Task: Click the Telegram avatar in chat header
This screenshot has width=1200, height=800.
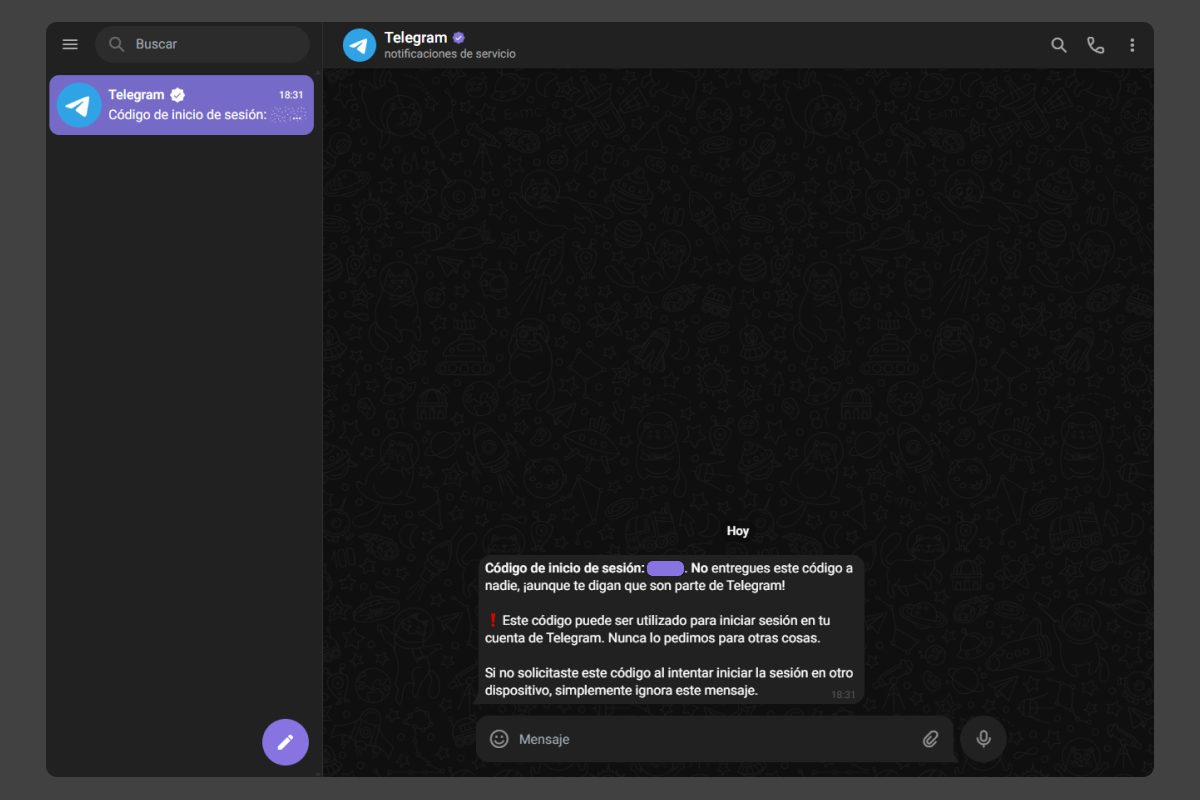Action: (359, 45)
